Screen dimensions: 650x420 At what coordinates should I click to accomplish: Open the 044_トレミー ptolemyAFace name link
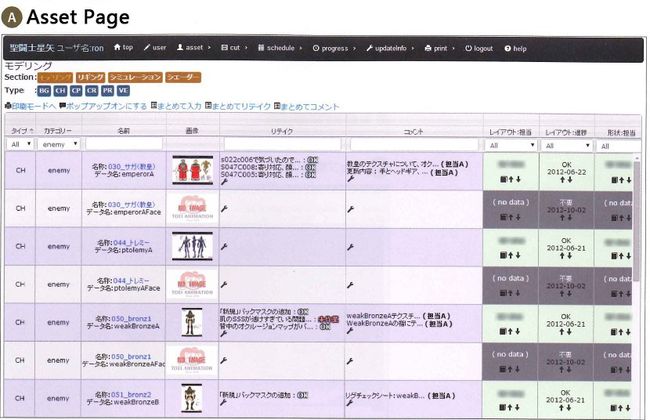click(x=132, y=281)
